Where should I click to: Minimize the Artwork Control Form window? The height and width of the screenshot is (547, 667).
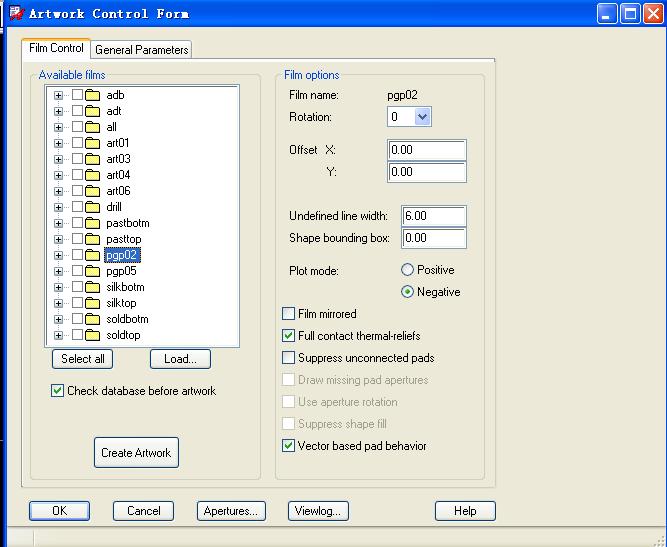pos(607,14)
